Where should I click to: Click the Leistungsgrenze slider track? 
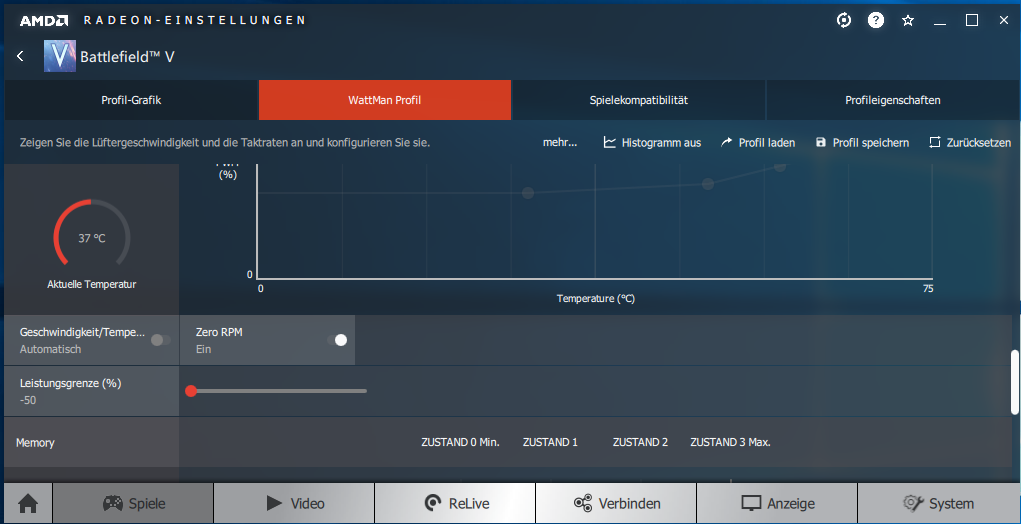(x=279, y=391)
